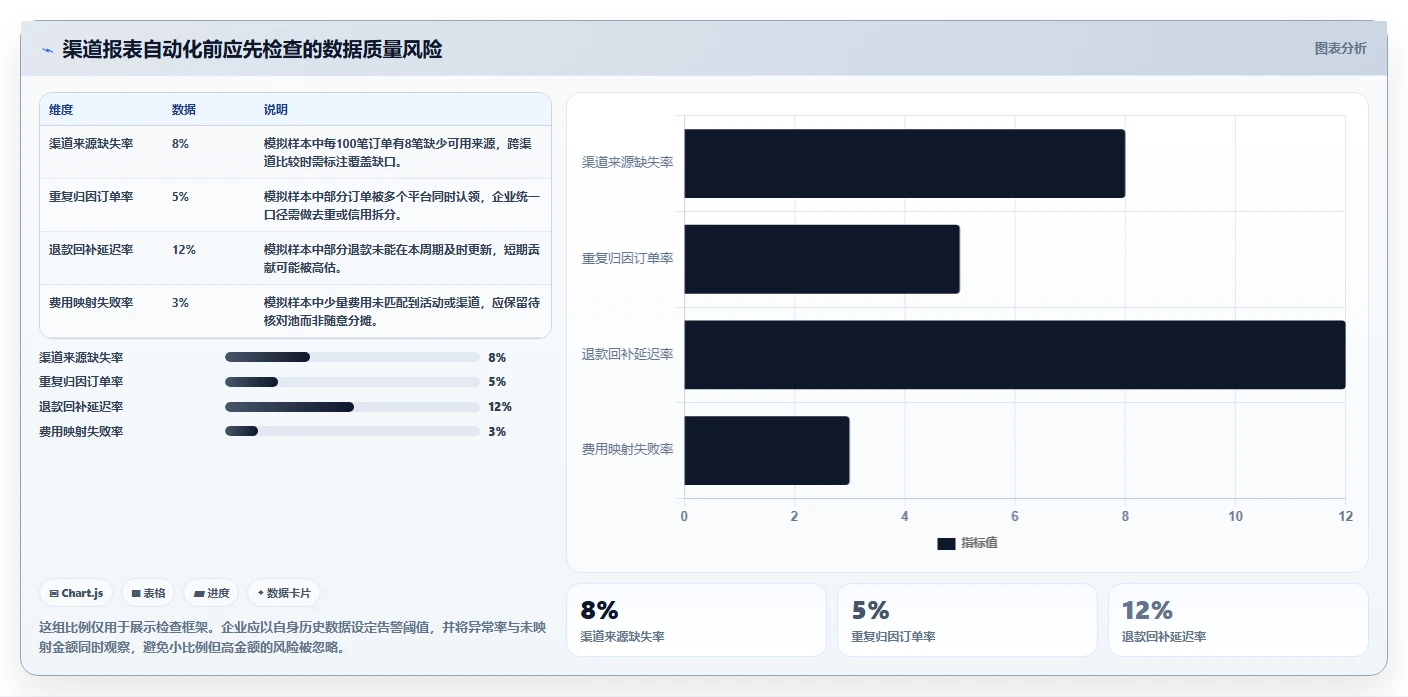Click the 指标值 legend color box
This screenshot has height=697, width=1408.
[946, 543]
